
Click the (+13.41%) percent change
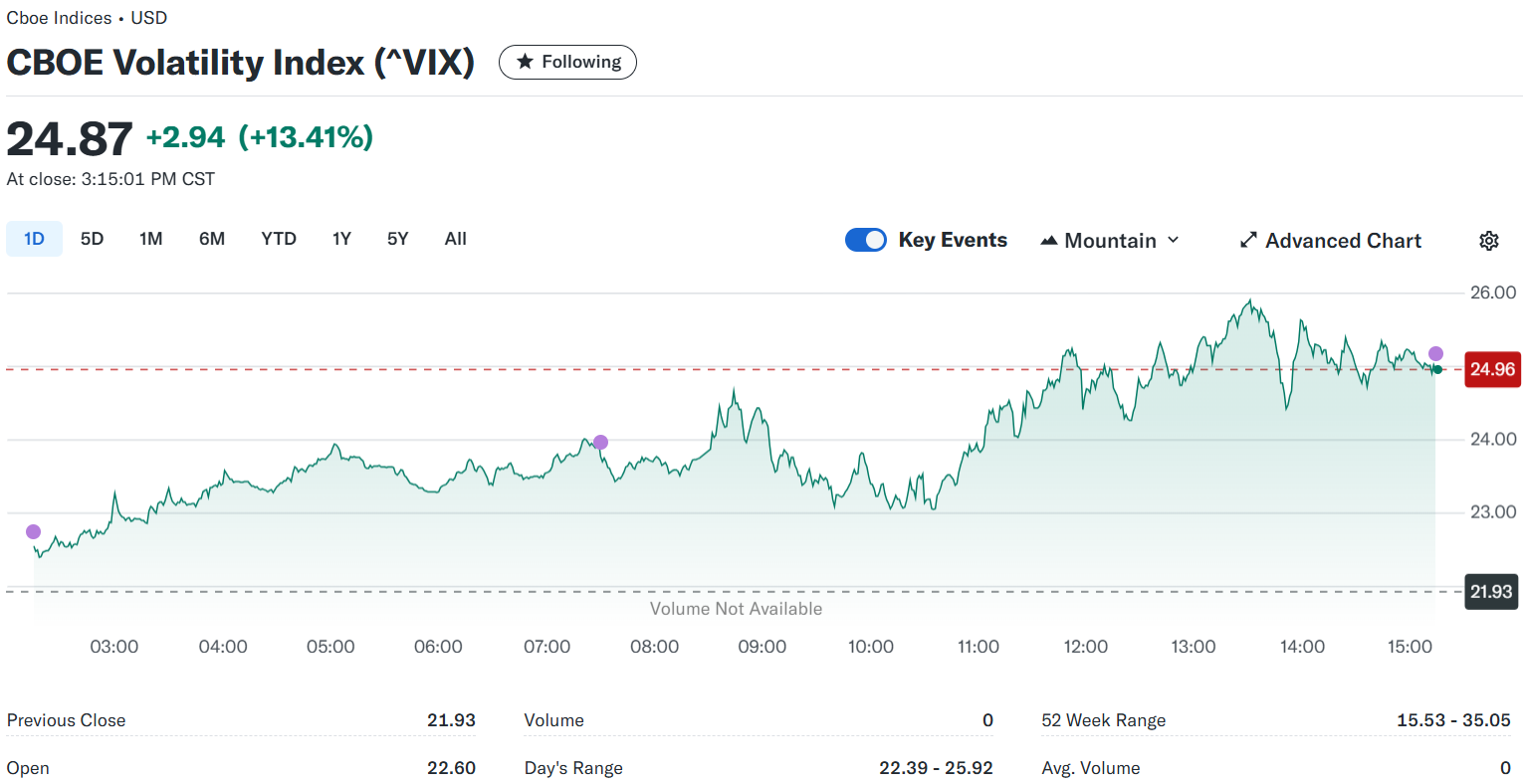tap(306, 137)
